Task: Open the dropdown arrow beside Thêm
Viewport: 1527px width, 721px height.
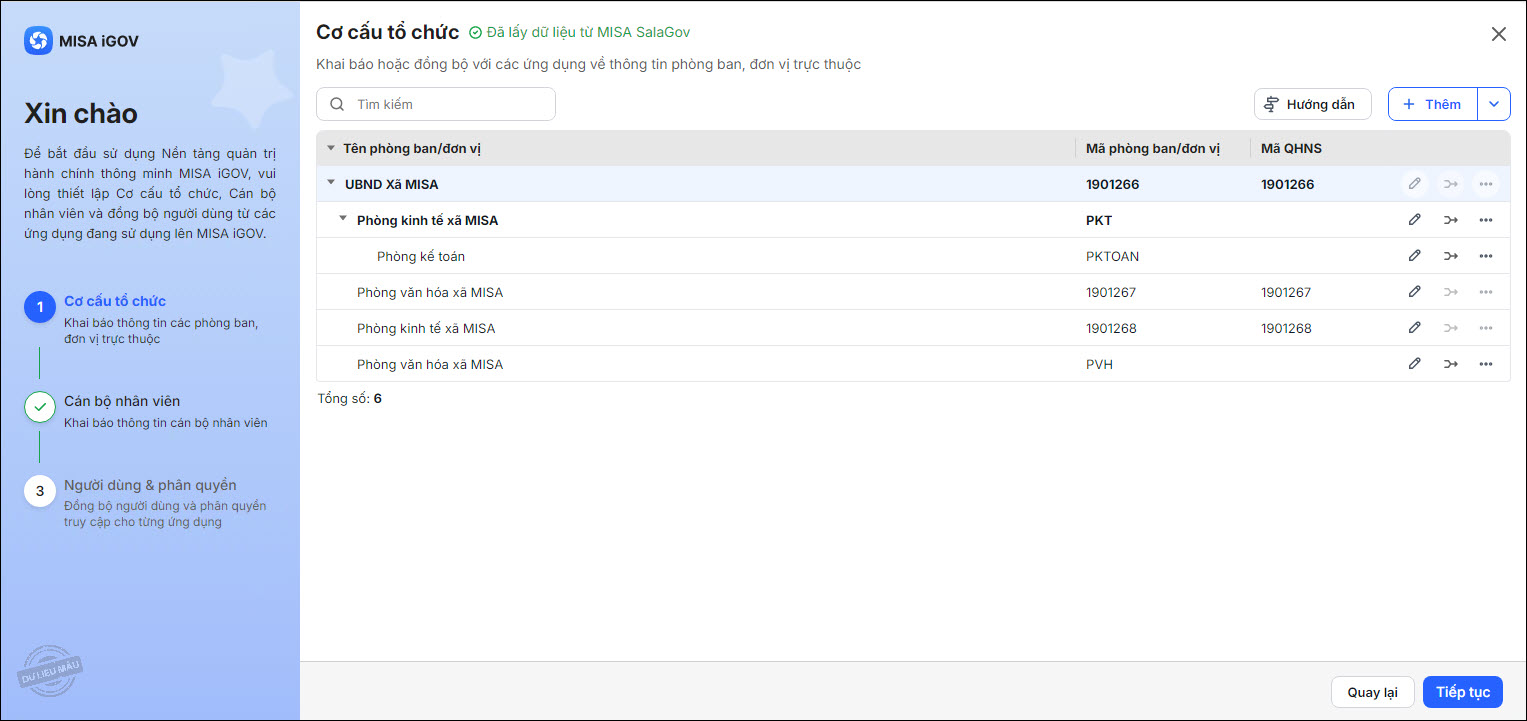Action: [1494, 104]
